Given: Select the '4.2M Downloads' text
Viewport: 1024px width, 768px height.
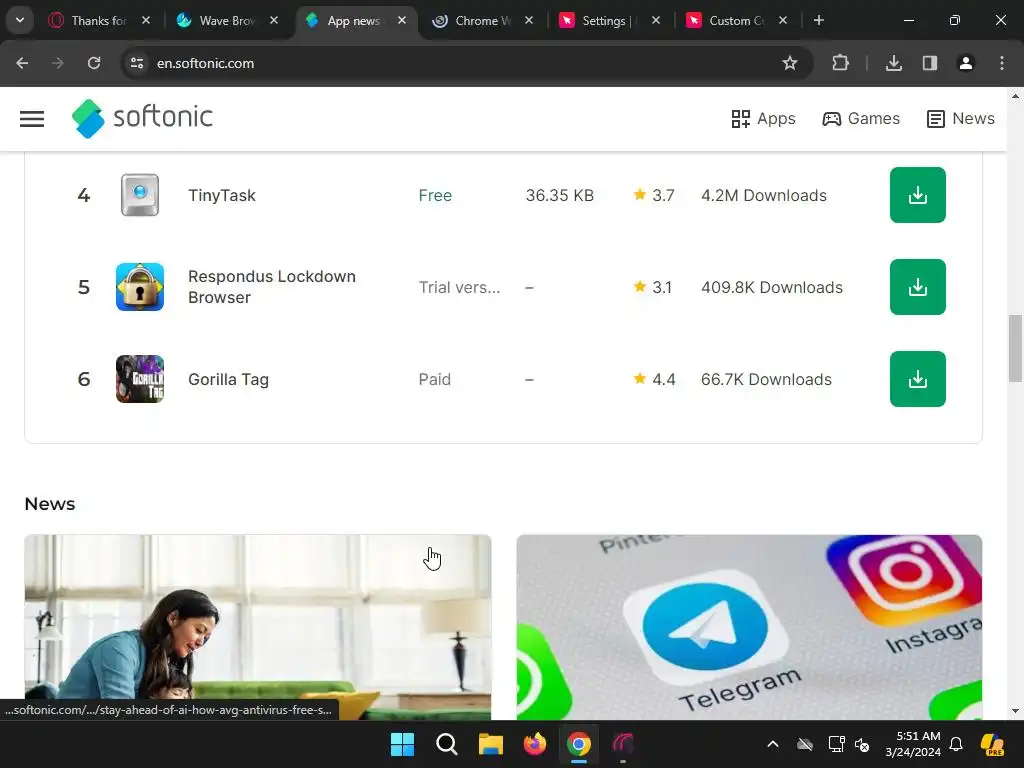Looking at the screenshot, I should pyautogui.click(x=763, y=195).
